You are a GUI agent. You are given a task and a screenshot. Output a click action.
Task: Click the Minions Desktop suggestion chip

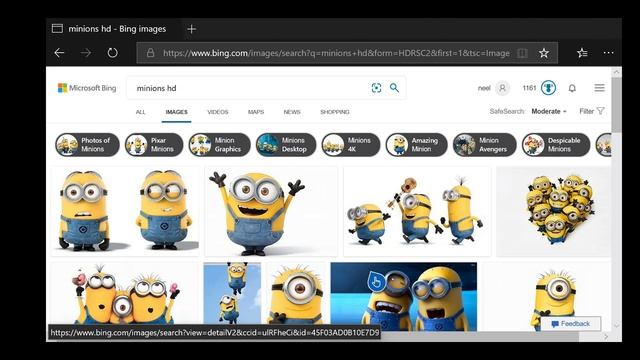click(x=286, y=144)
